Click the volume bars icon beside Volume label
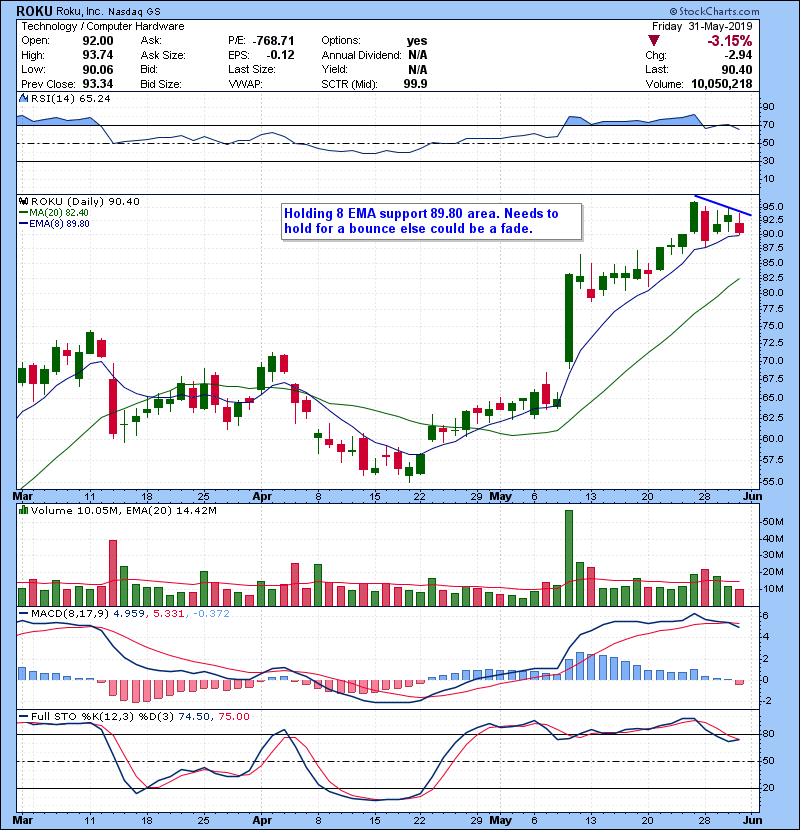The height and width of the screenshot is (830, 800). click(23, 510)
